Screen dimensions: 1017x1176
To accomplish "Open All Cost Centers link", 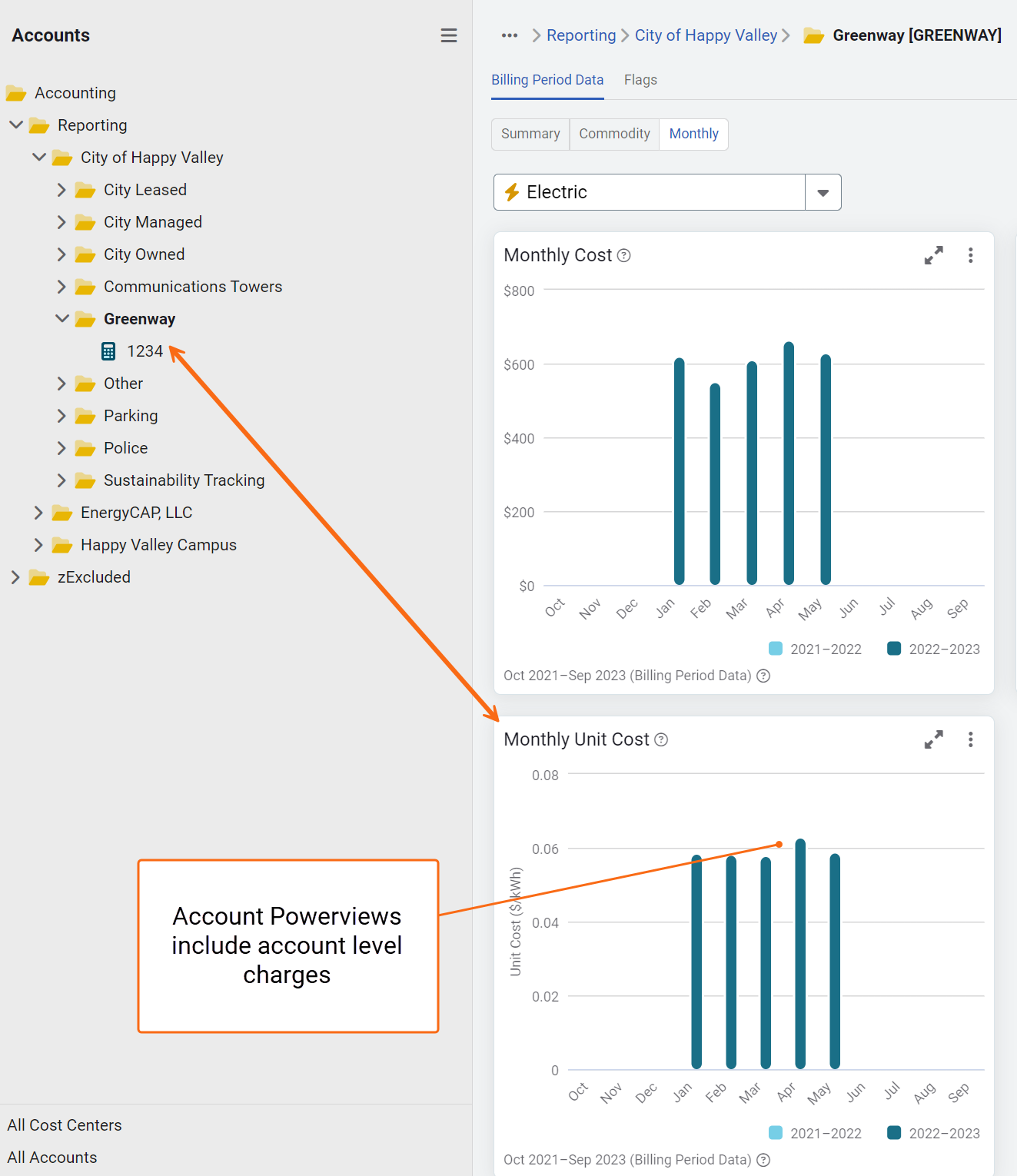I will (65, 1125).
